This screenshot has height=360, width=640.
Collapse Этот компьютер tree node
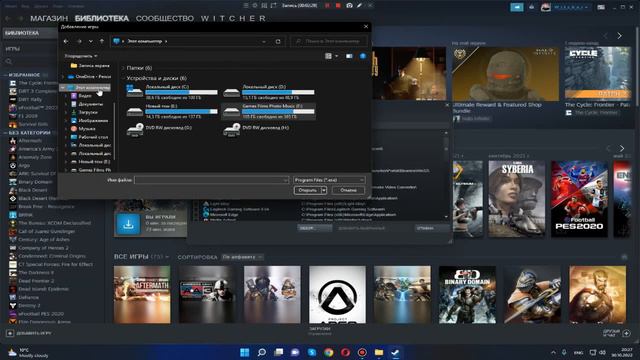(x=63, y=87)
